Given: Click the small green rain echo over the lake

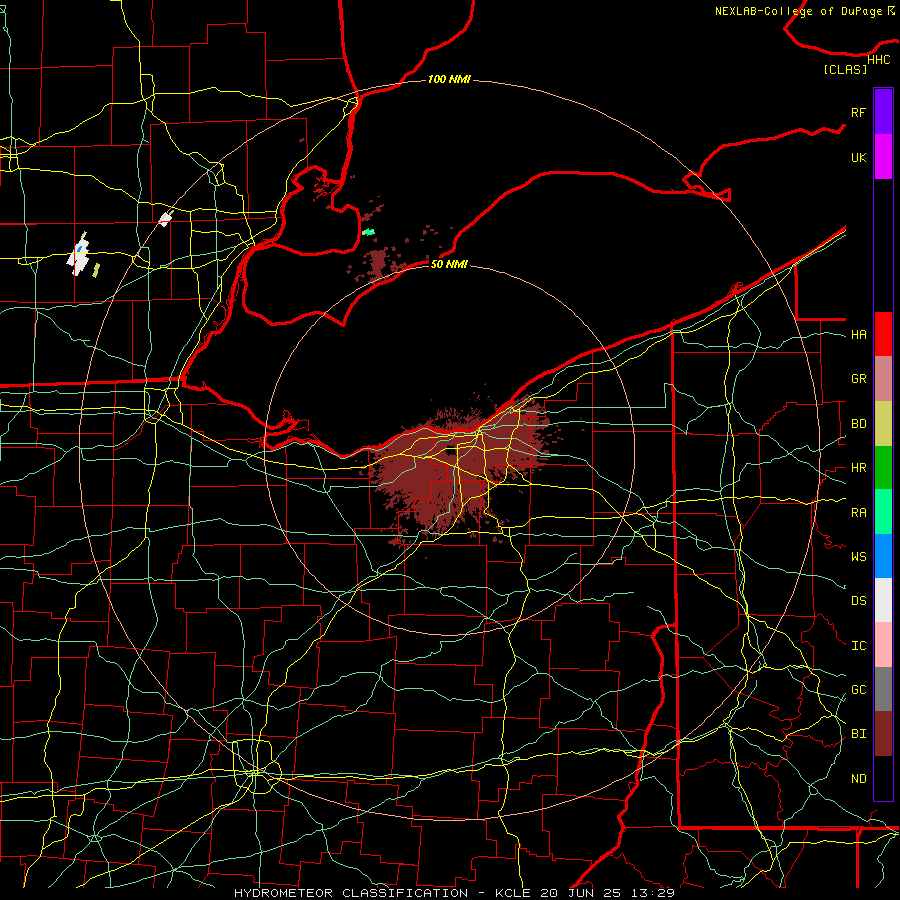Looking at the screenshot, I should click(x=368, y=232).
